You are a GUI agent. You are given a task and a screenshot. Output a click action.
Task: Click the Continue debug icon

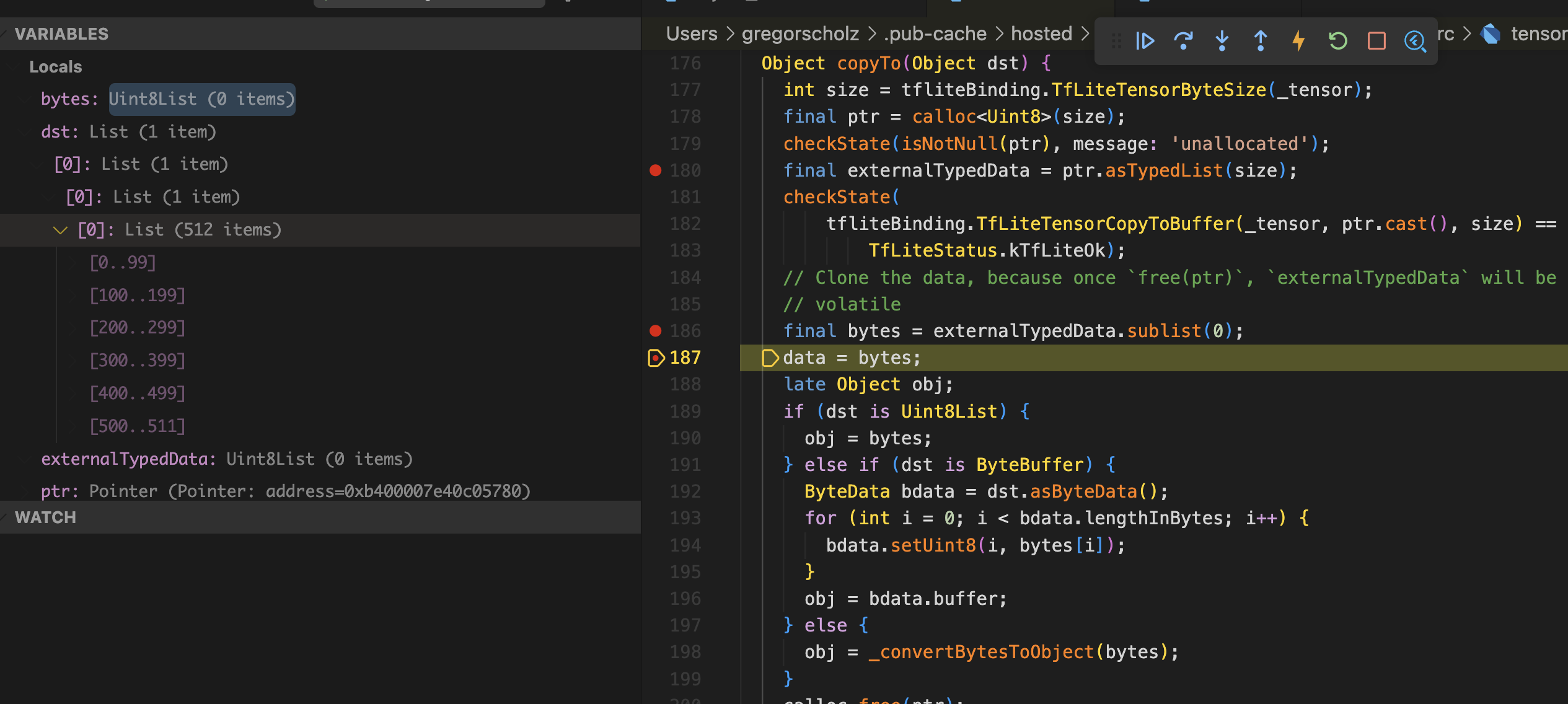(x=1145, y=41)
